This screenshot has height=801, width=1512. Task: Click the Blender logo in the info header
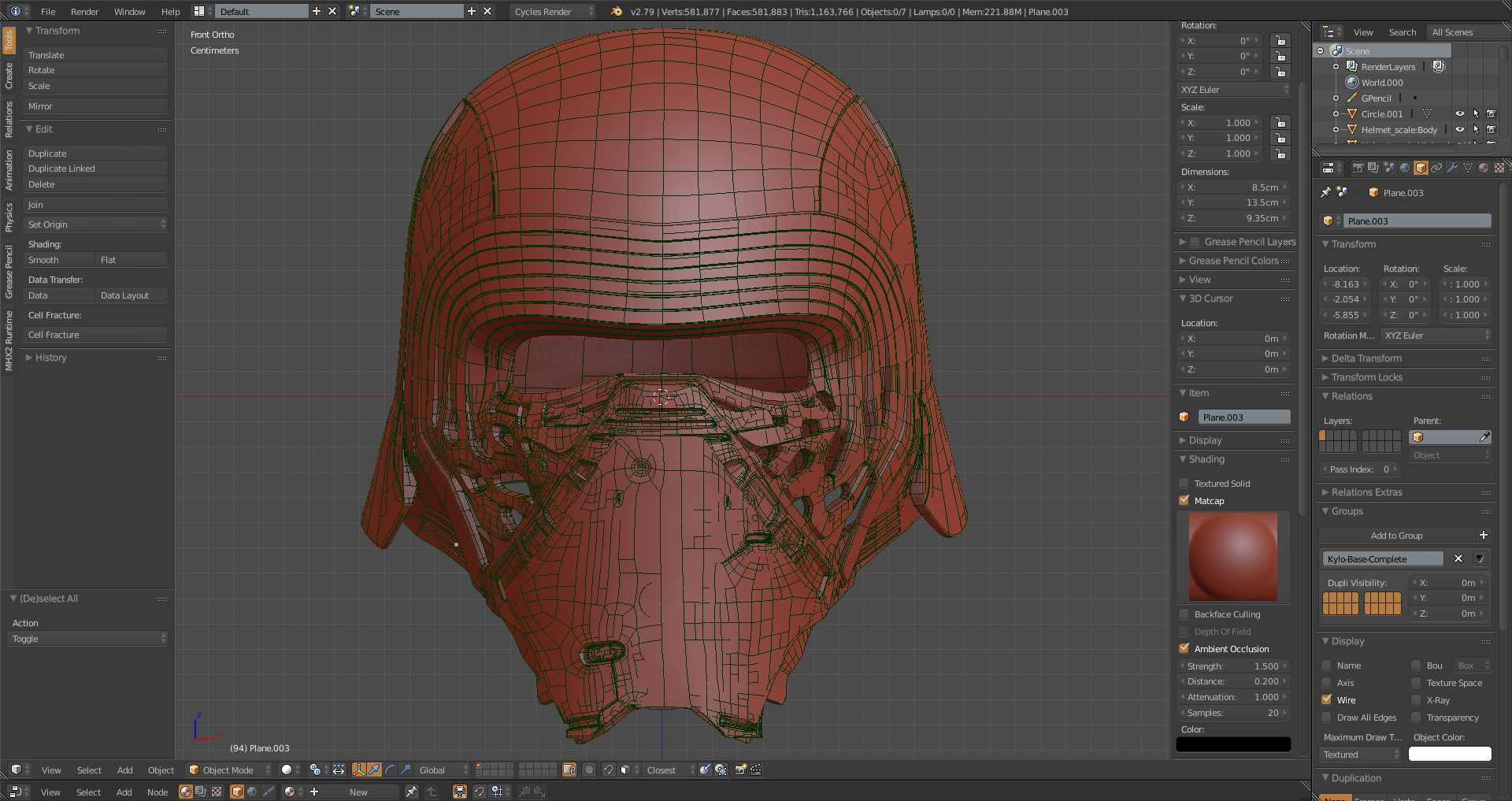tap(617, 11)
